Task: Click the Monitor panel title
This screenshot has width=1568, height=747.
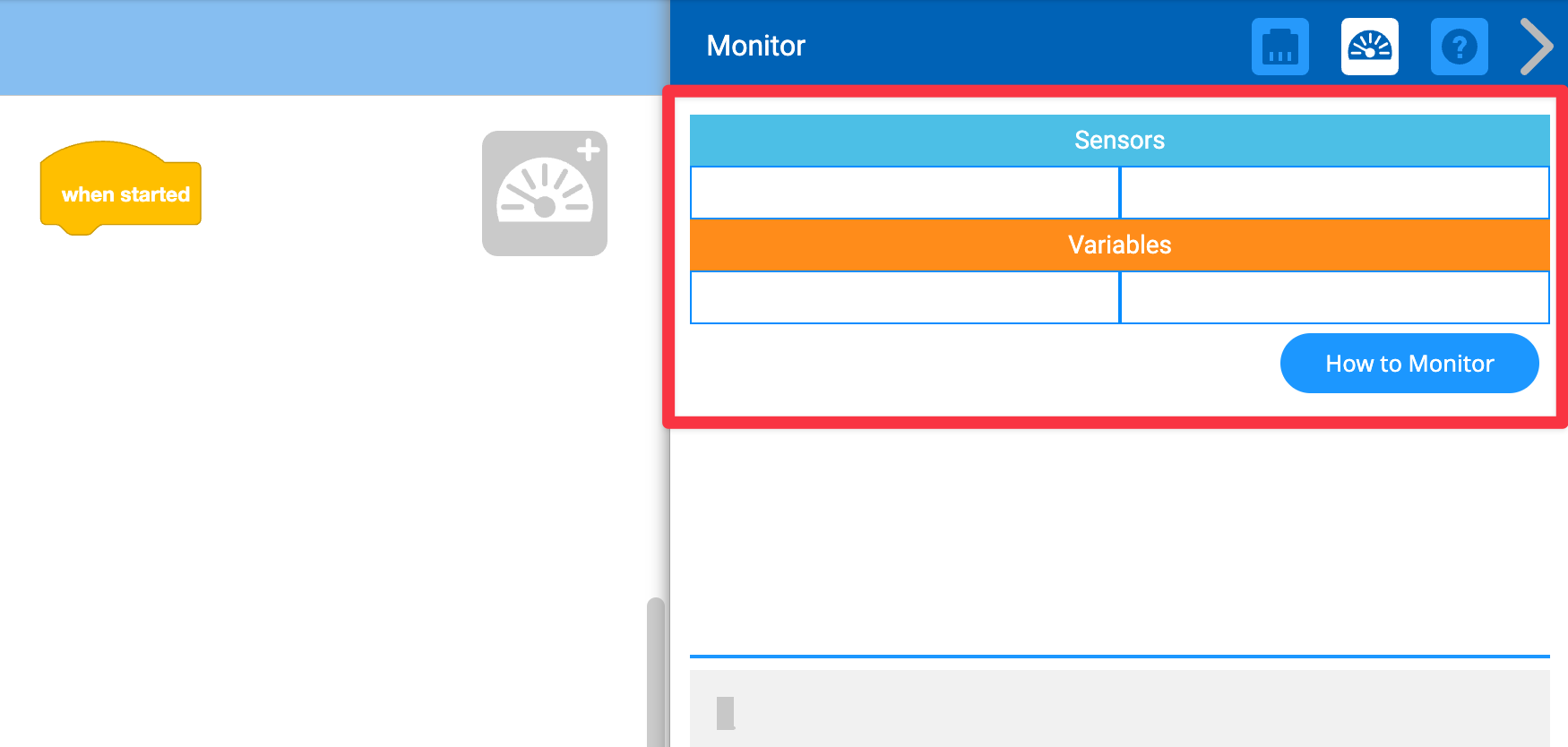Action: (755, 46)
